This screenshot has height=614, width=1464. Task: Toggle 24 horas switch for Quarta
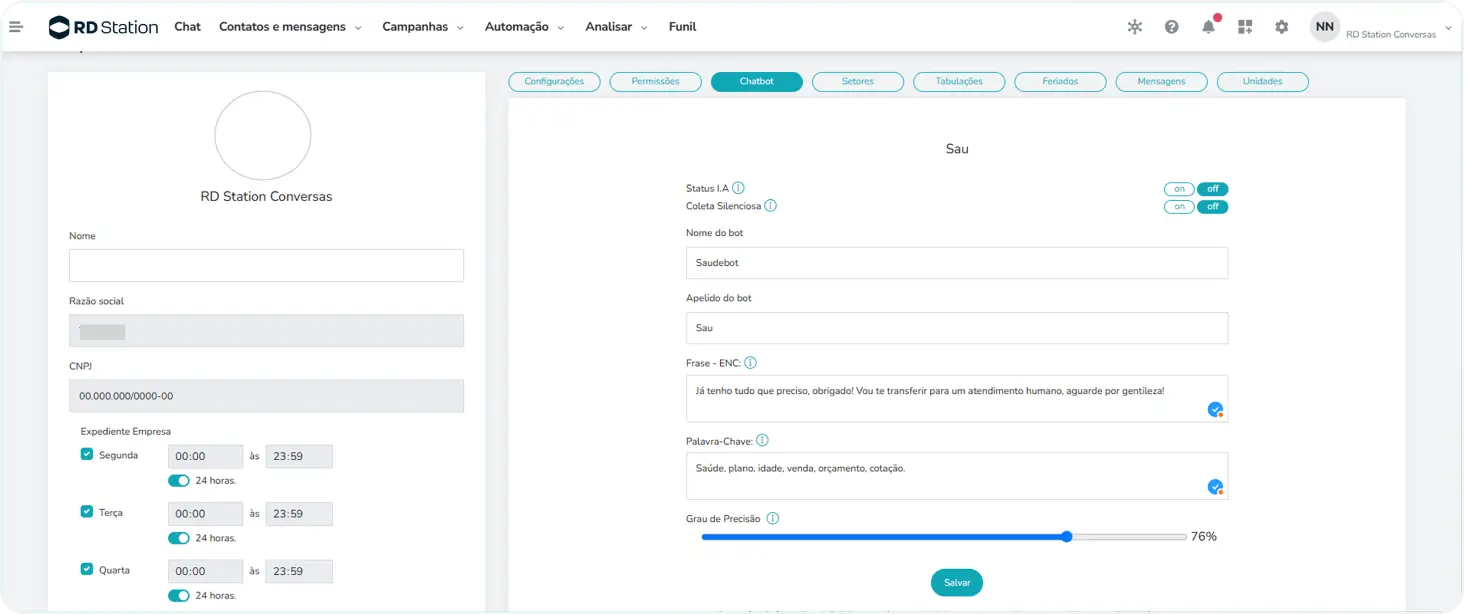179,596
